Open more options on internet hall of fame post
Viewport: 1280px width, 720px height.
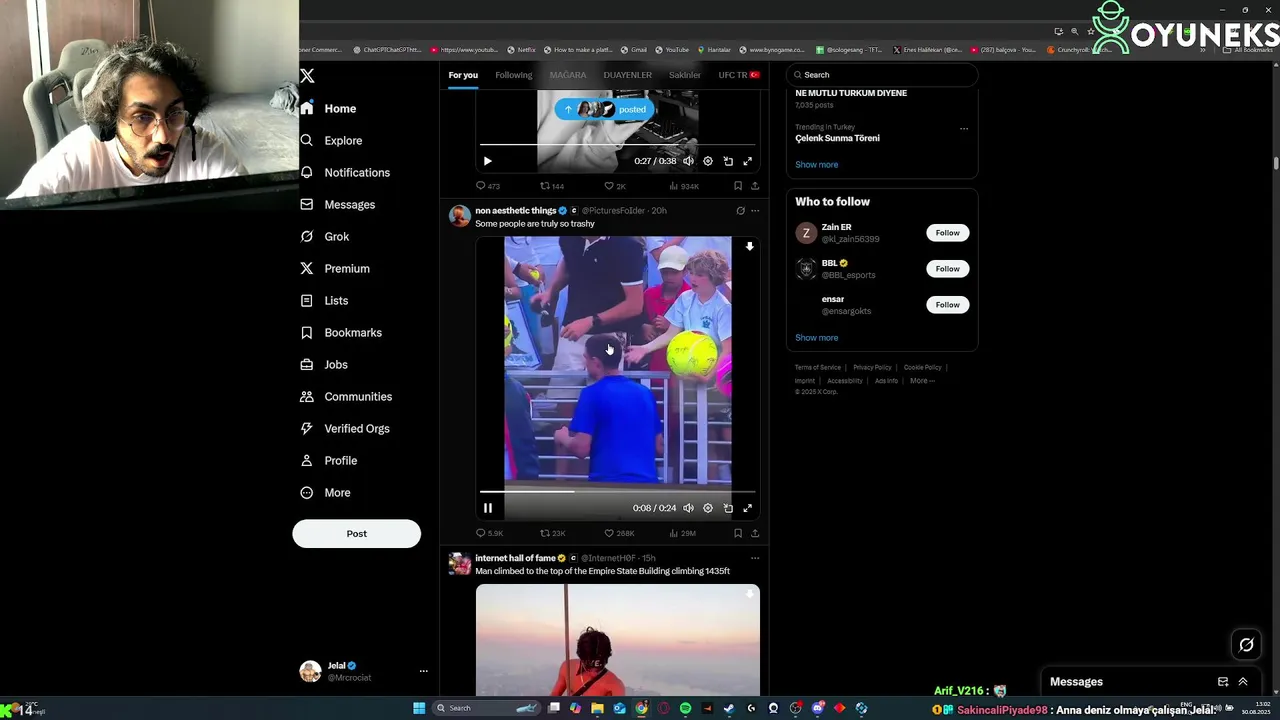[x=755, y=558]
